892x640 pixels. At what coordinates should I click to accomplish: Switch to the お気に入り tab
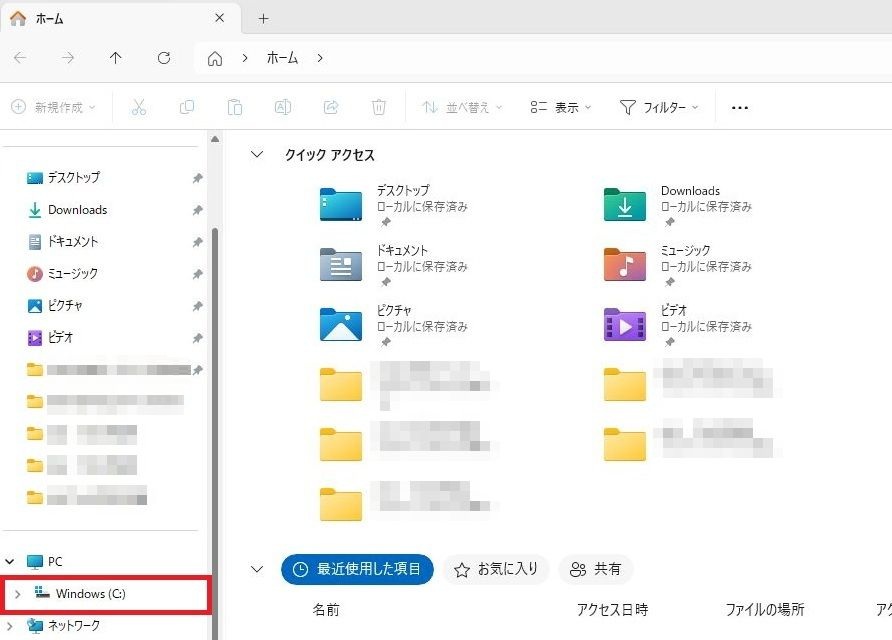[496, 569]
